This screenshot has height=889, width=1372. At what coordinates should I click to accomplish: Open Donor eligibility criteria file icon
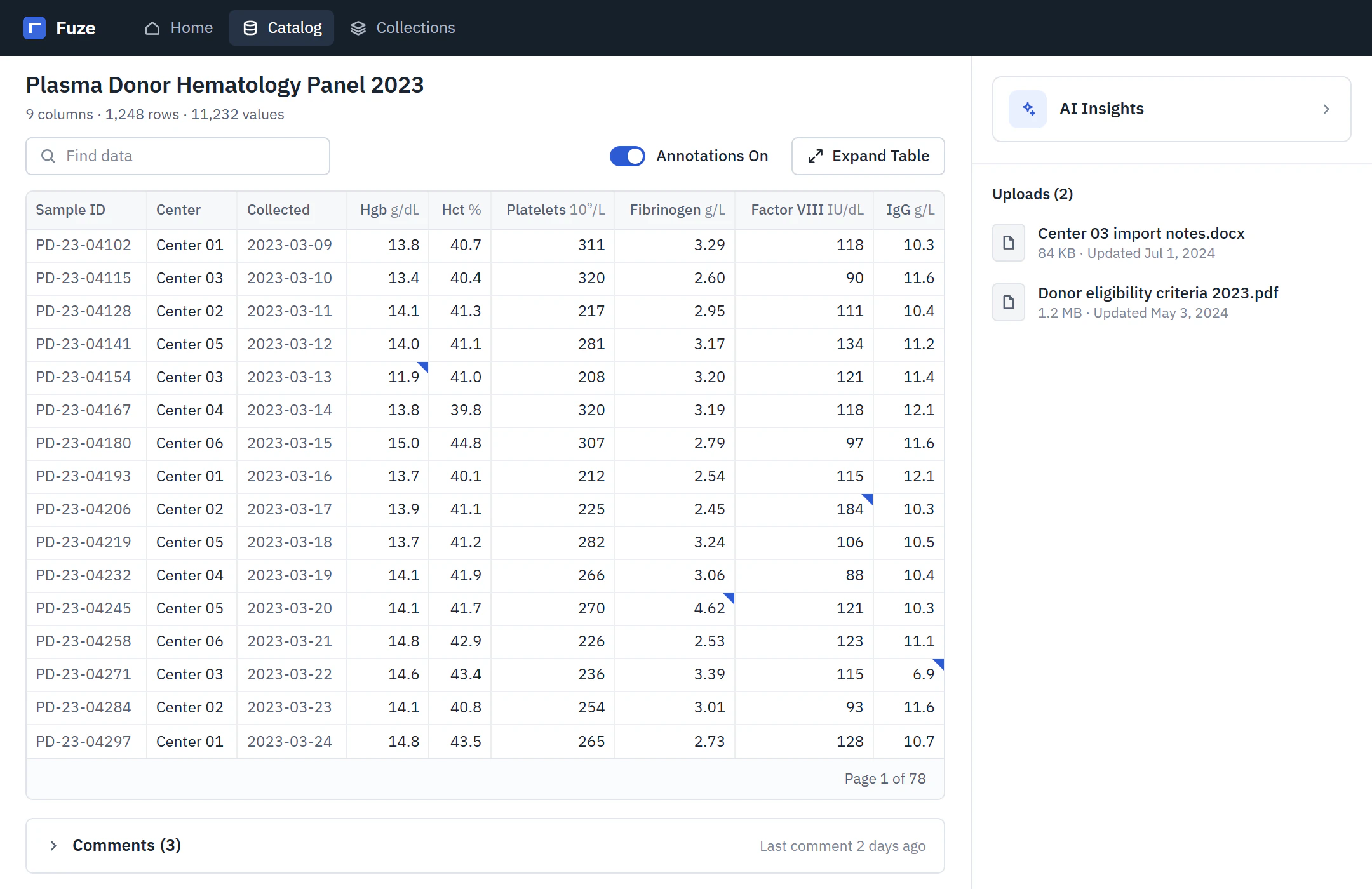point(1009,302)
